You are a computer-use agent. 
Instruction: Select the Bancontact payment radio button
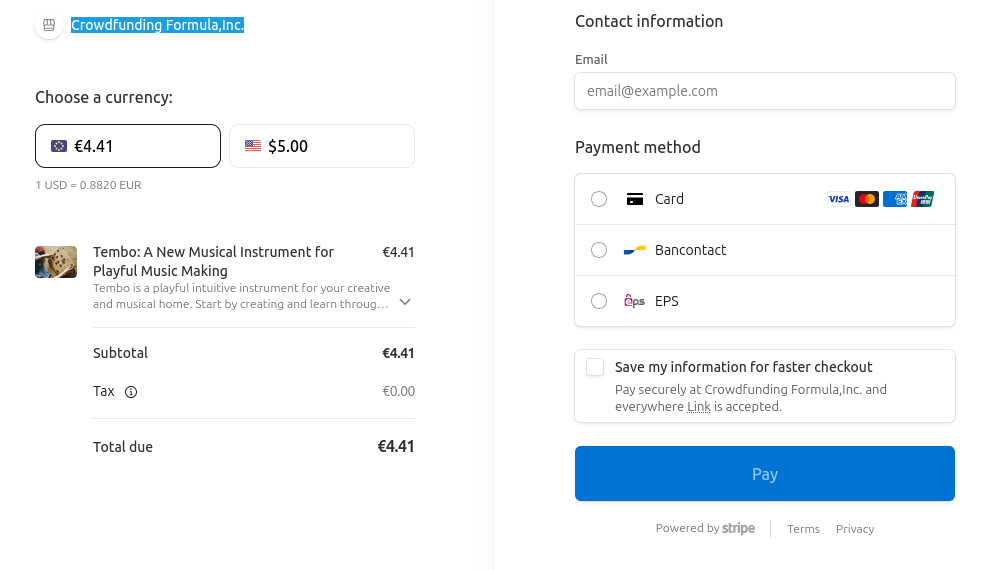coord(599,250)
